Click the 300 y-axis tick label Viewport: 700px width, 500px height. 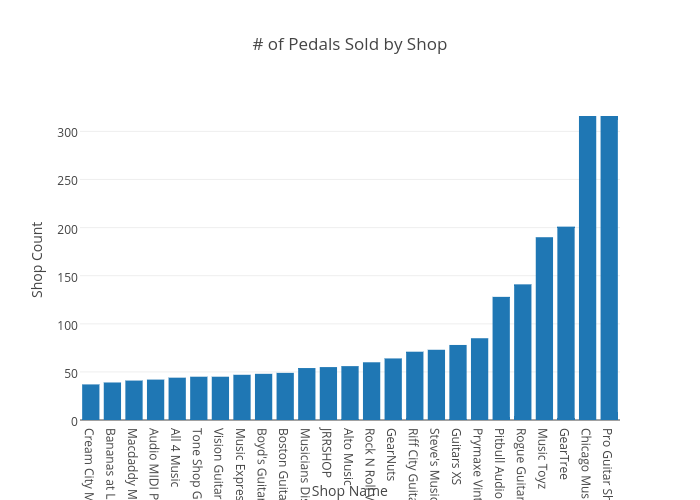pyautogui.click(x=67, y=132)
